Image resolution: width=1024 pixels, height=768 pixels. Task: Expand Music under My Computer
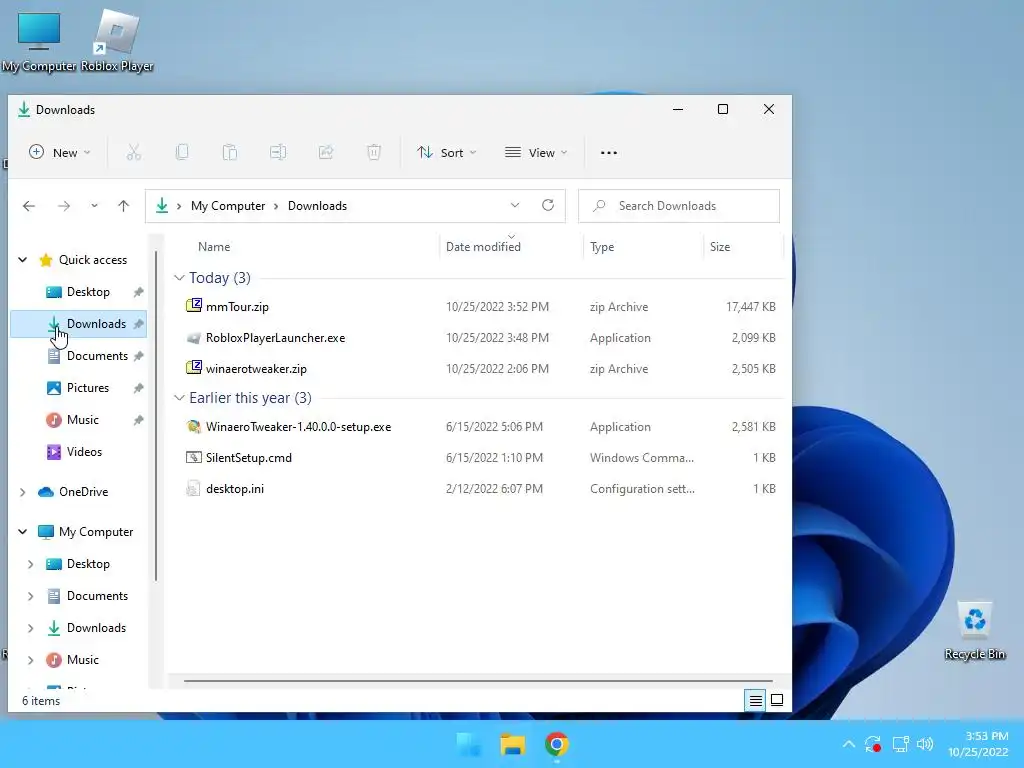click(30, 660)
